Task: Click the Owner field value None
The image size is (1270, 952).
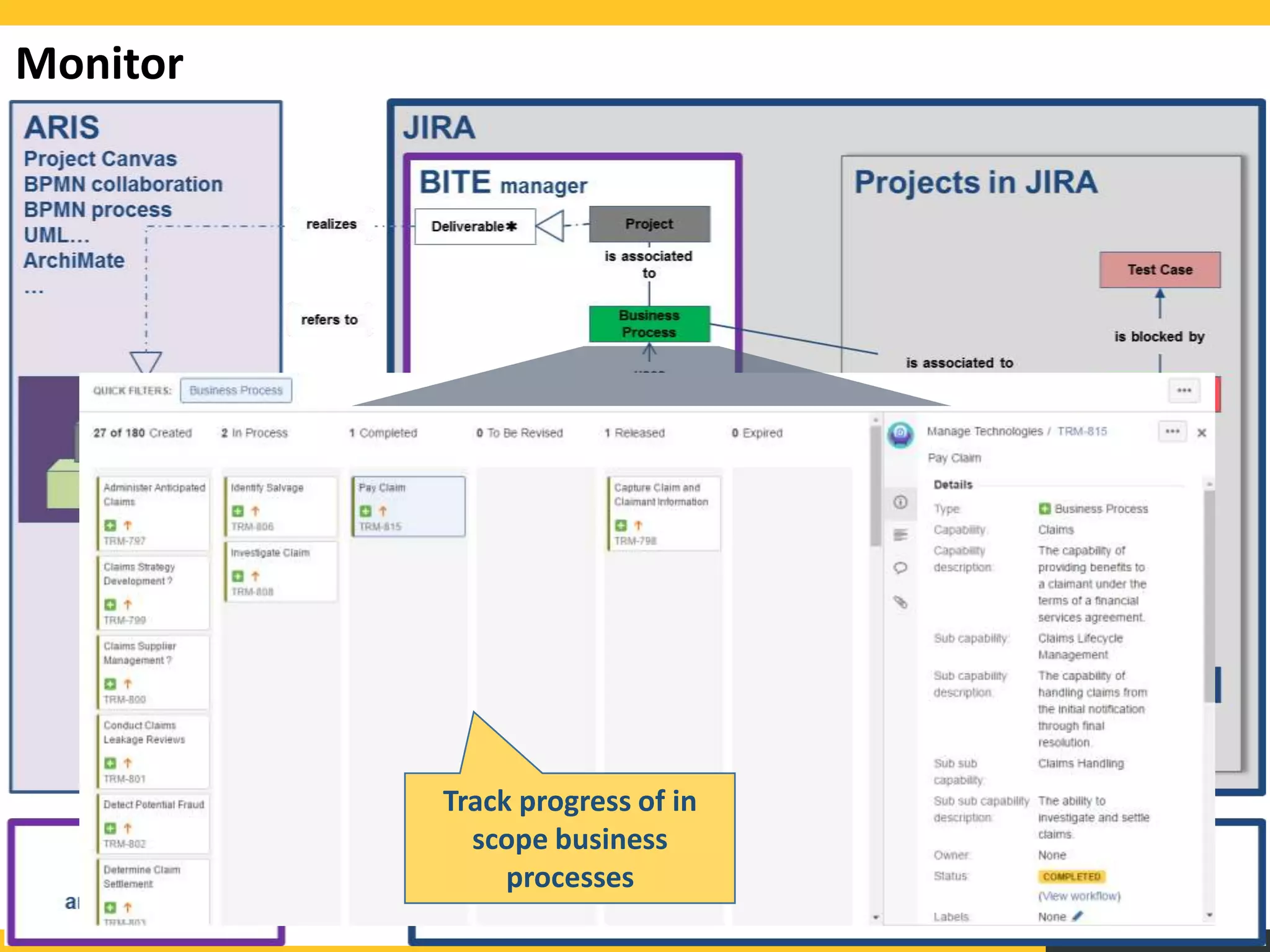Action: (x=1052, y=855)
